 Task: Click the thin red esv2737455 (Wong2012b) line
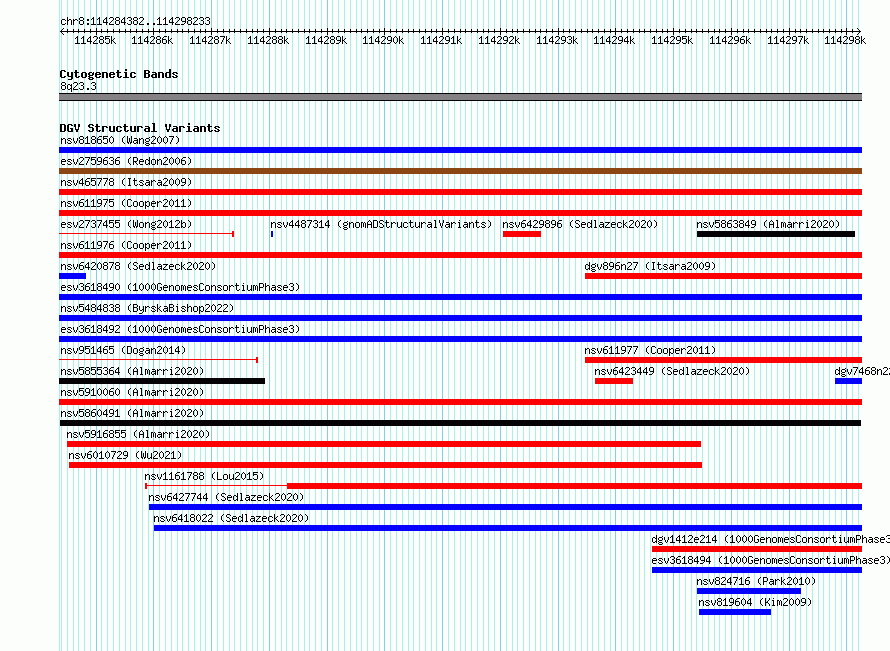[146, 234]
